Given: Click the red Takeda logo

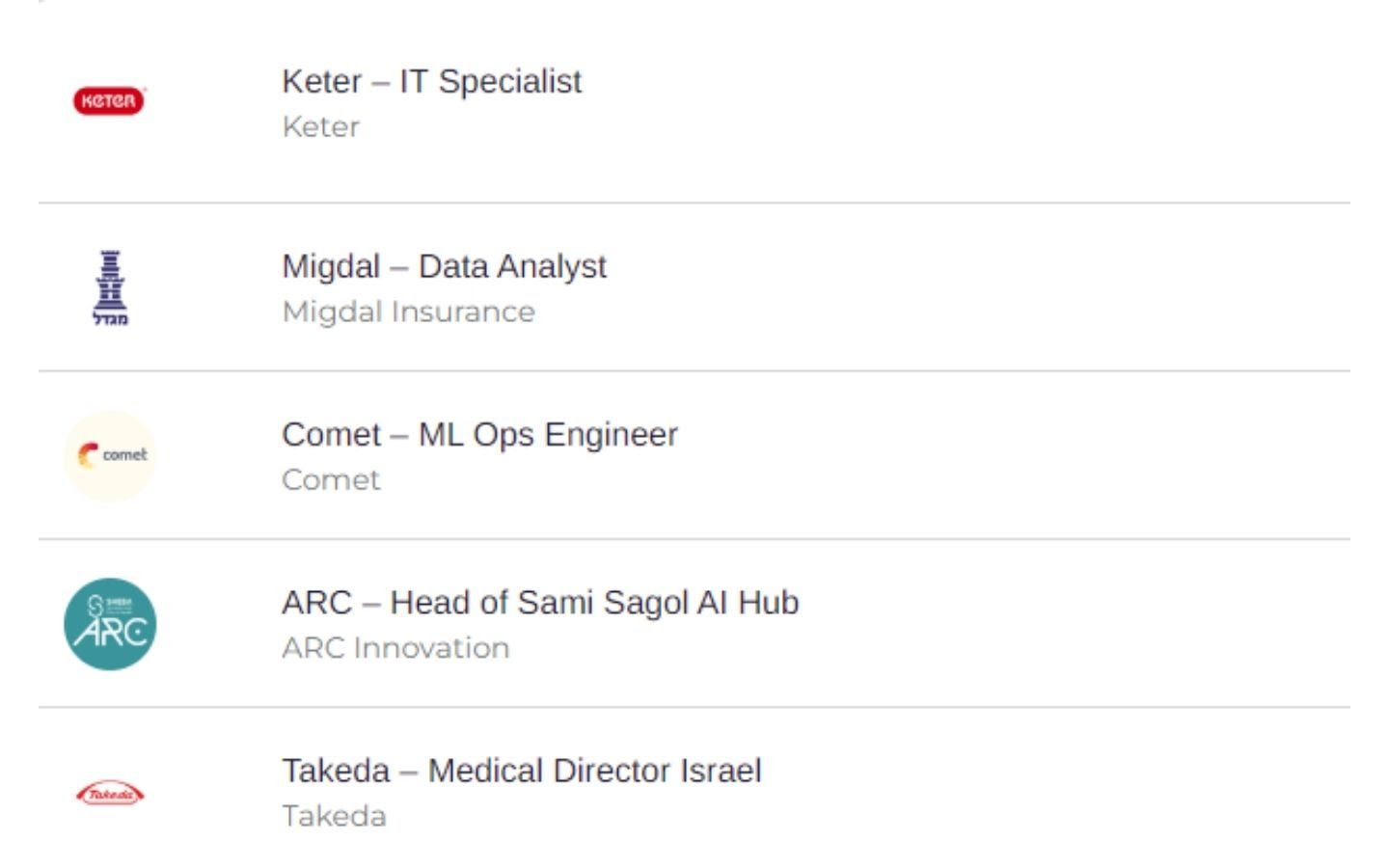Looking at the screenshot, I should (x=110, y=793).
